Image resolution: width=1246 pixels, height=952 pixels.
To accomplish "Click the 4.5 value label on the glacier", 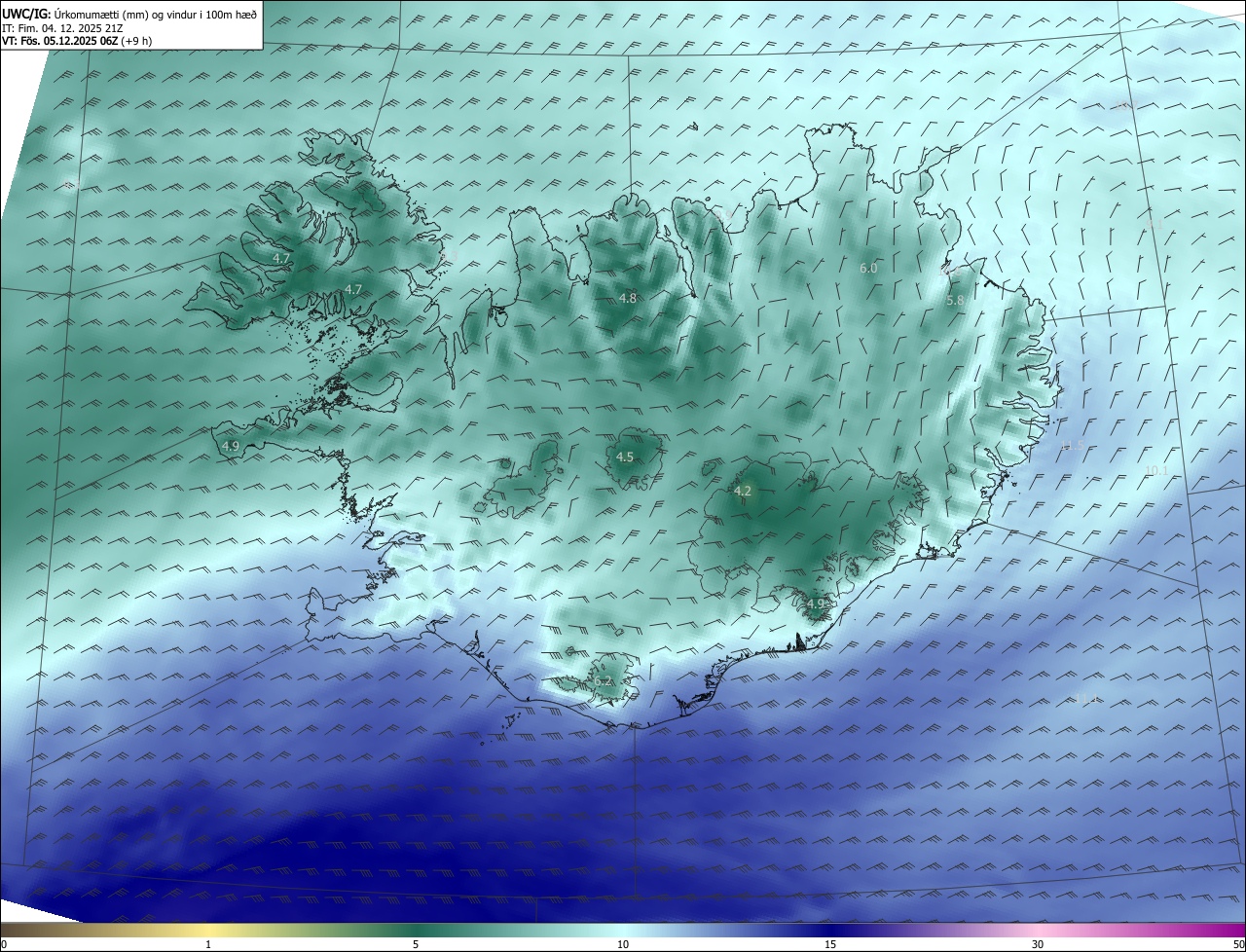I will [625, 457].
